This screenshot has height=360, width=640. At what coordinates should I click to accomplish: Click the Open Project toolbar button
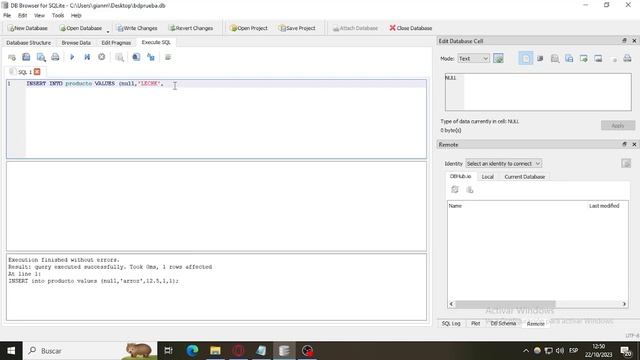tap(249, 28)
